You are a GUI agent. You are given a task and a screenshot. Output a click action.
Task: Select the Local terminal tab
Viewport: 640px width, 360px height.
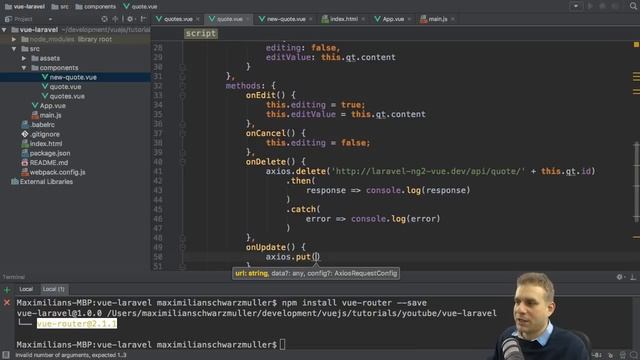point(26,289)
